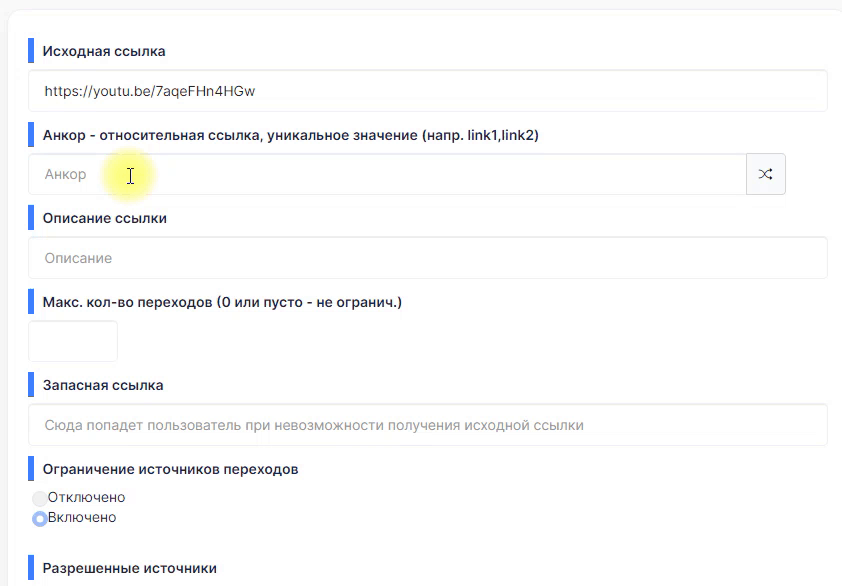Click the blue marker beside Исходная ссылка
This screenshot has height=586, width=842.
pyautogui.click(x=31, y=50)
